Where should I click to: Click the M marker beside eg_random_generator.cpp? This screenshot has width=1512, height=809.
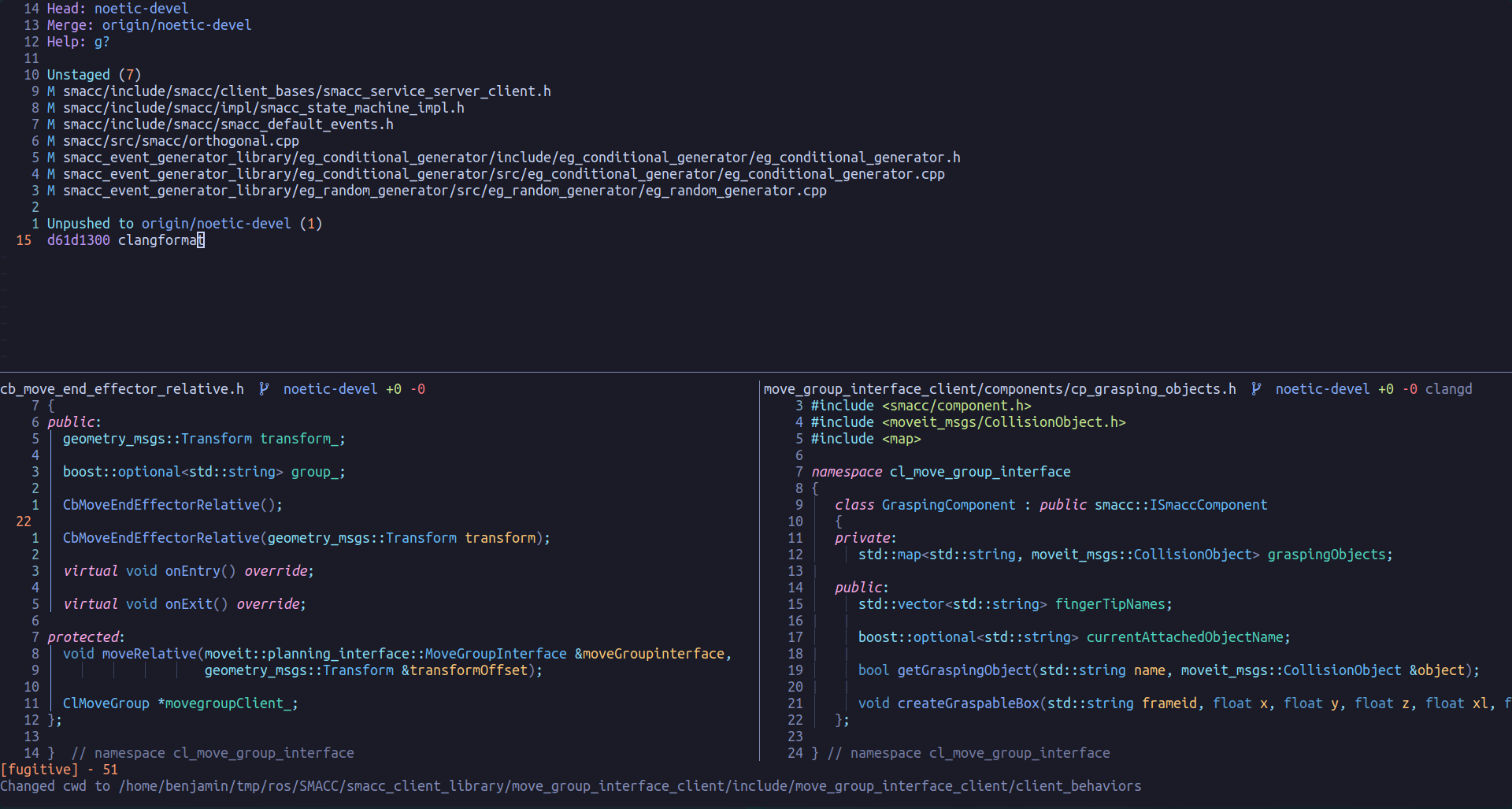[x=50, y=191]
